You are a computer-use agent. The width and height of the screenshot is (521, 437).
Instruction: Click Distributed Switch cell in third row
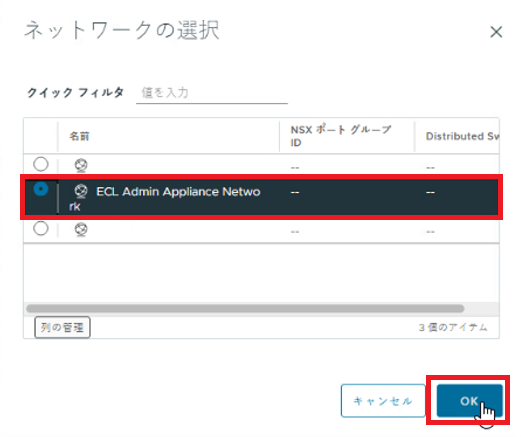click(430, 232)
